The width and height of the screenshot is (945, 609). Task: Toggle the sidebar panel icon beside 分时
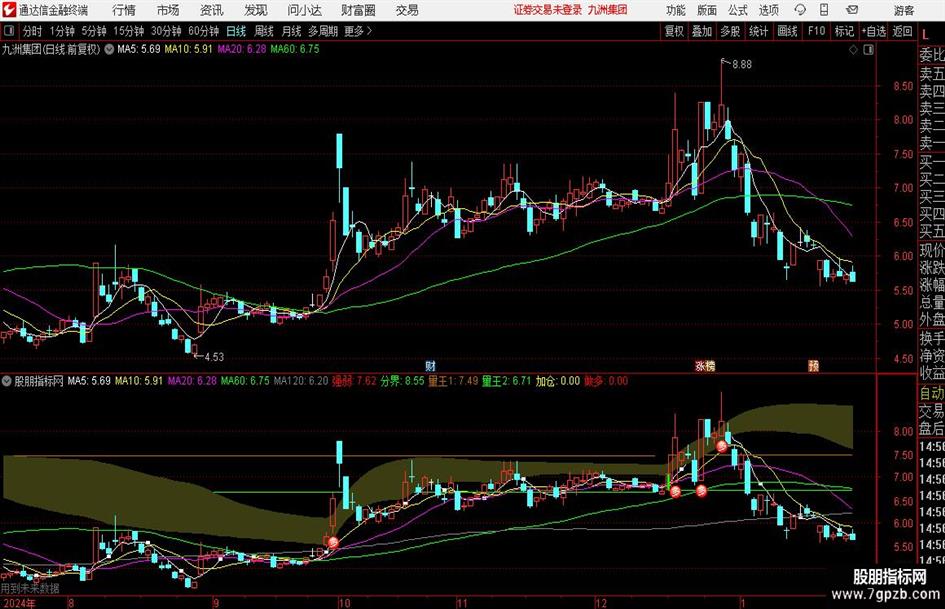coord(8,31)
